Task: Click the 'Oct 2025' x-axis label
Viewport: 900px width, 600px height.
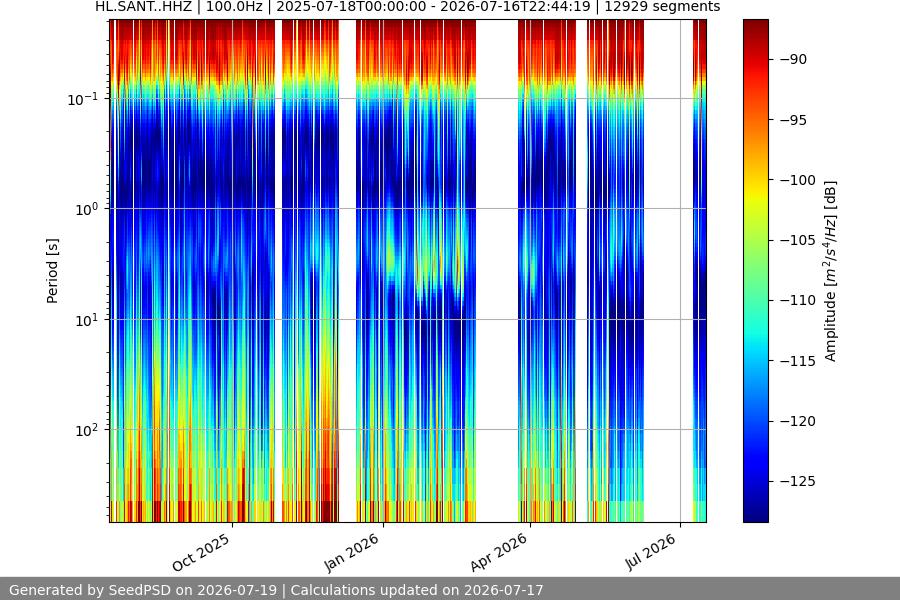Action: click(x=201, y=552)
